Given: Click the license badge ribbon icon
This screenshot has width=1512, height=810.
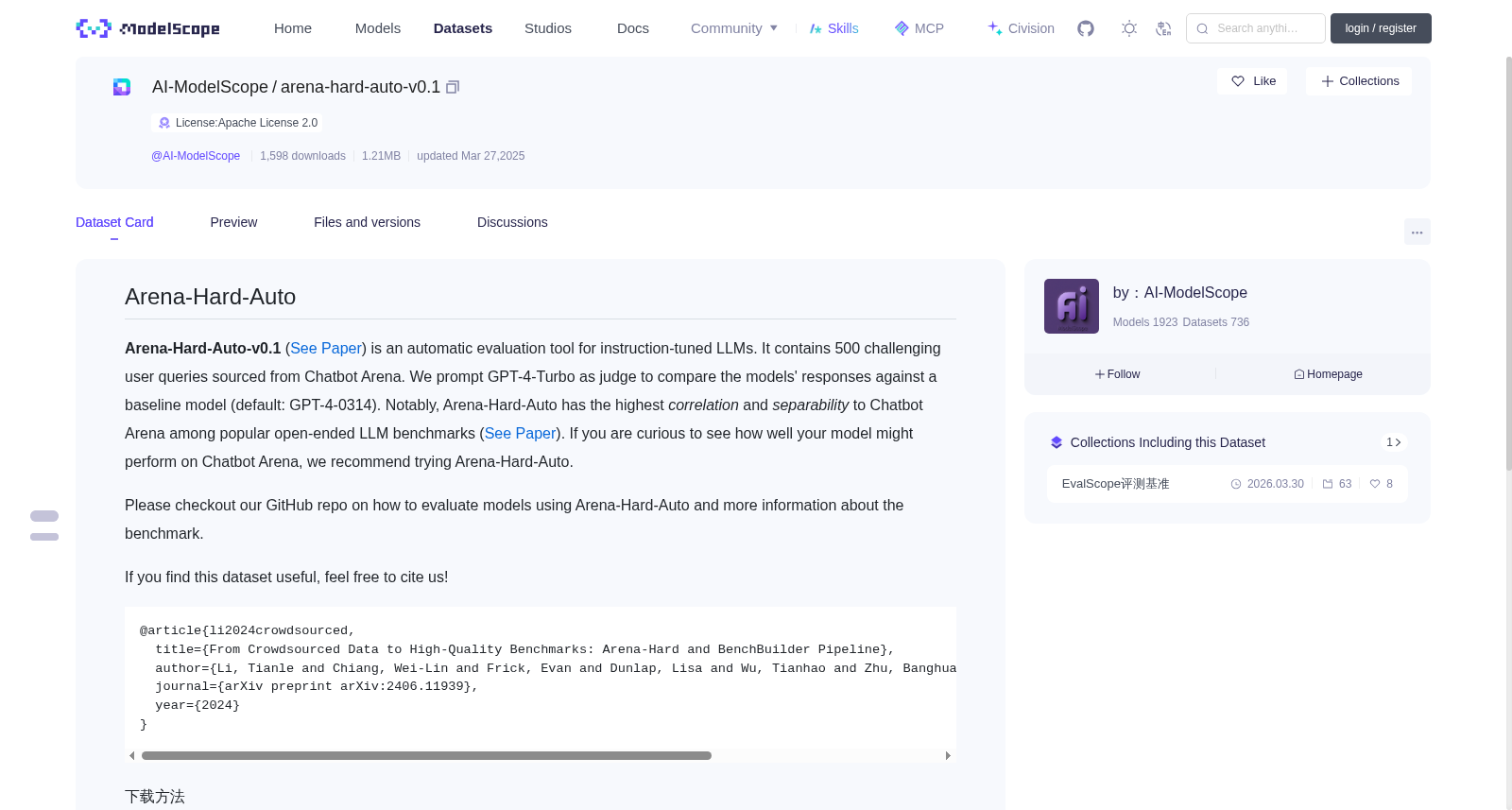Looking at the screenshot, I should click(164, 123).
